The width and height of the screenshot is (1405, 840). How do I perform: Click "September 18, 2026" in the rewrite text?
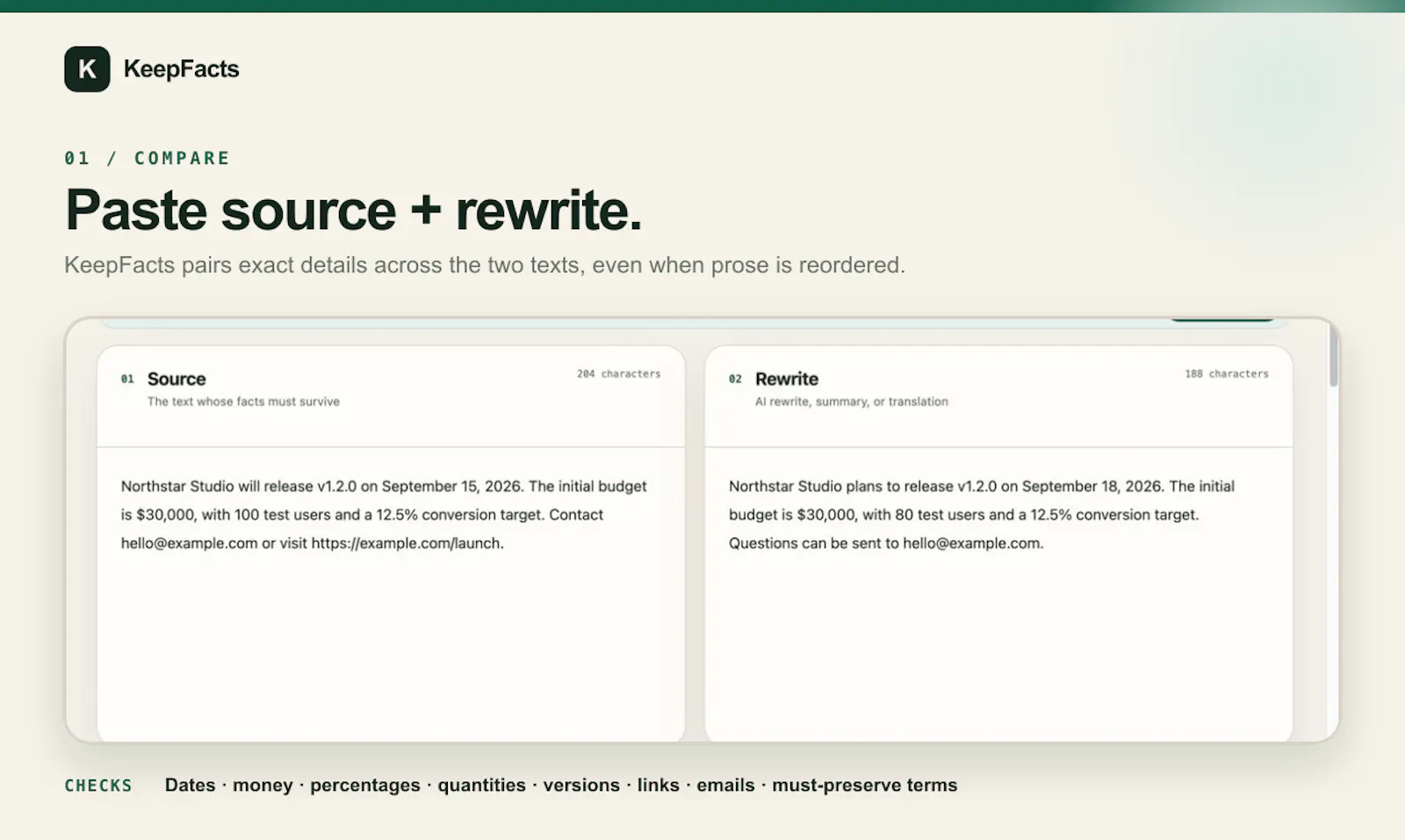1093,486
